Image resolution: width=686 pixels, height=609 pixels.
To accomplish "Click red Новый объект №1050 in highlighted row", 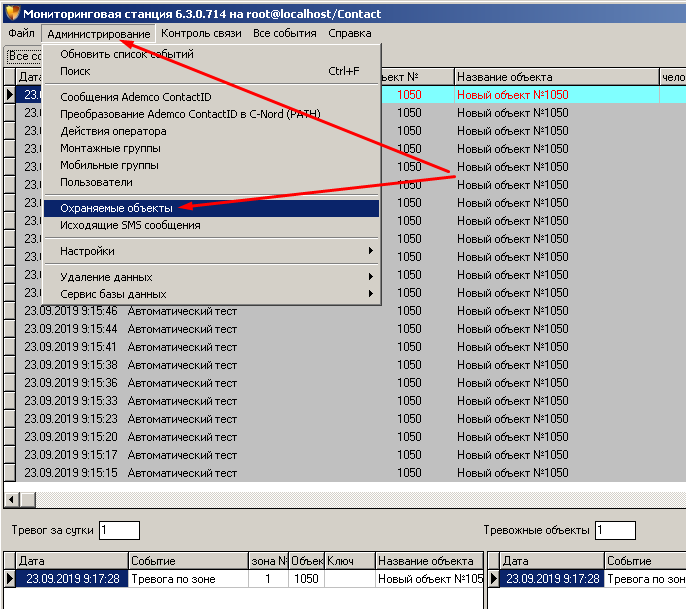I will click(x=512, y=95).
